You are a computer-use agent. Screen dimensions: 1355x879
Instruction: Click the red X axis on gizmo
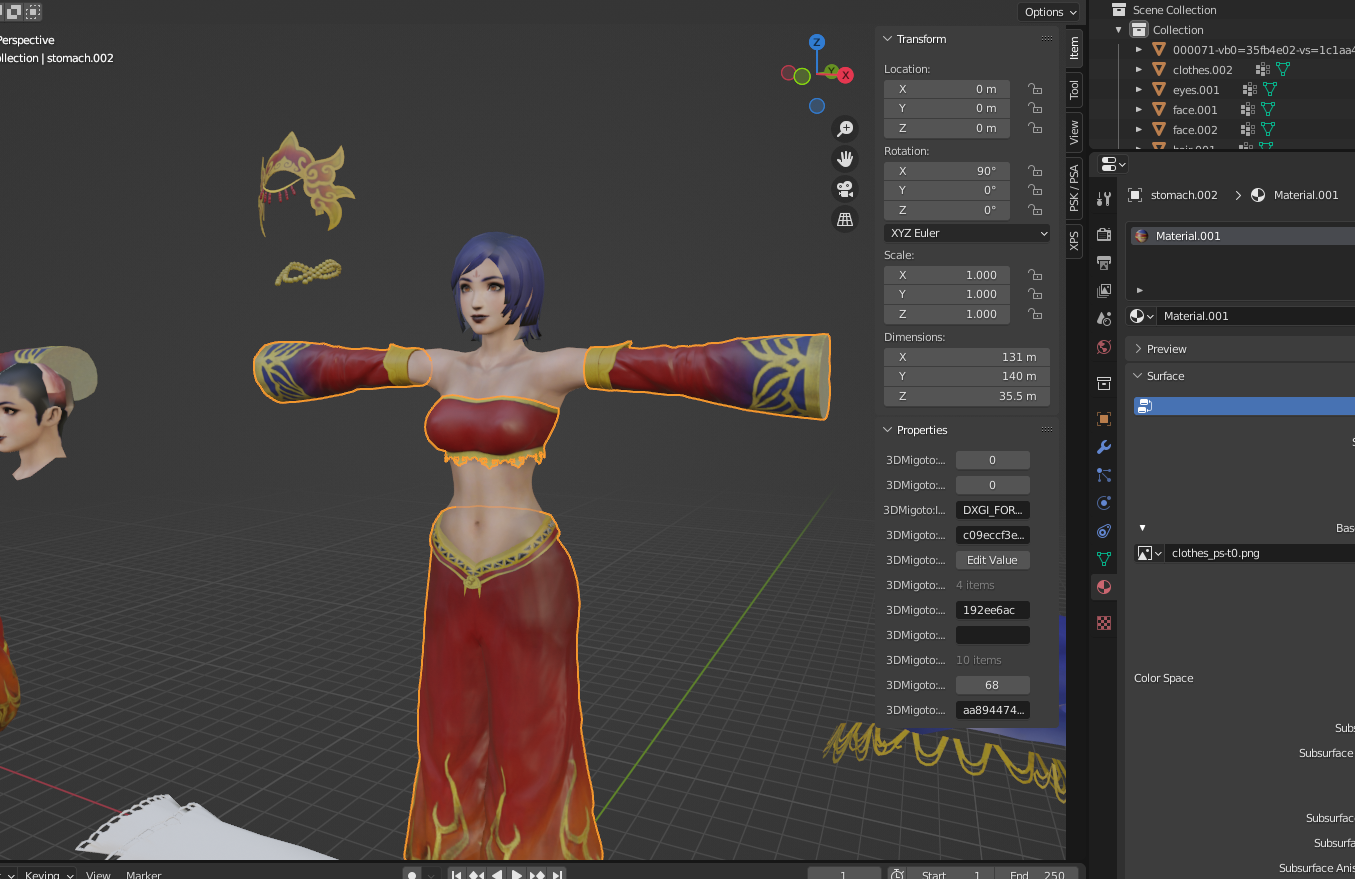(x=845, y=75)
